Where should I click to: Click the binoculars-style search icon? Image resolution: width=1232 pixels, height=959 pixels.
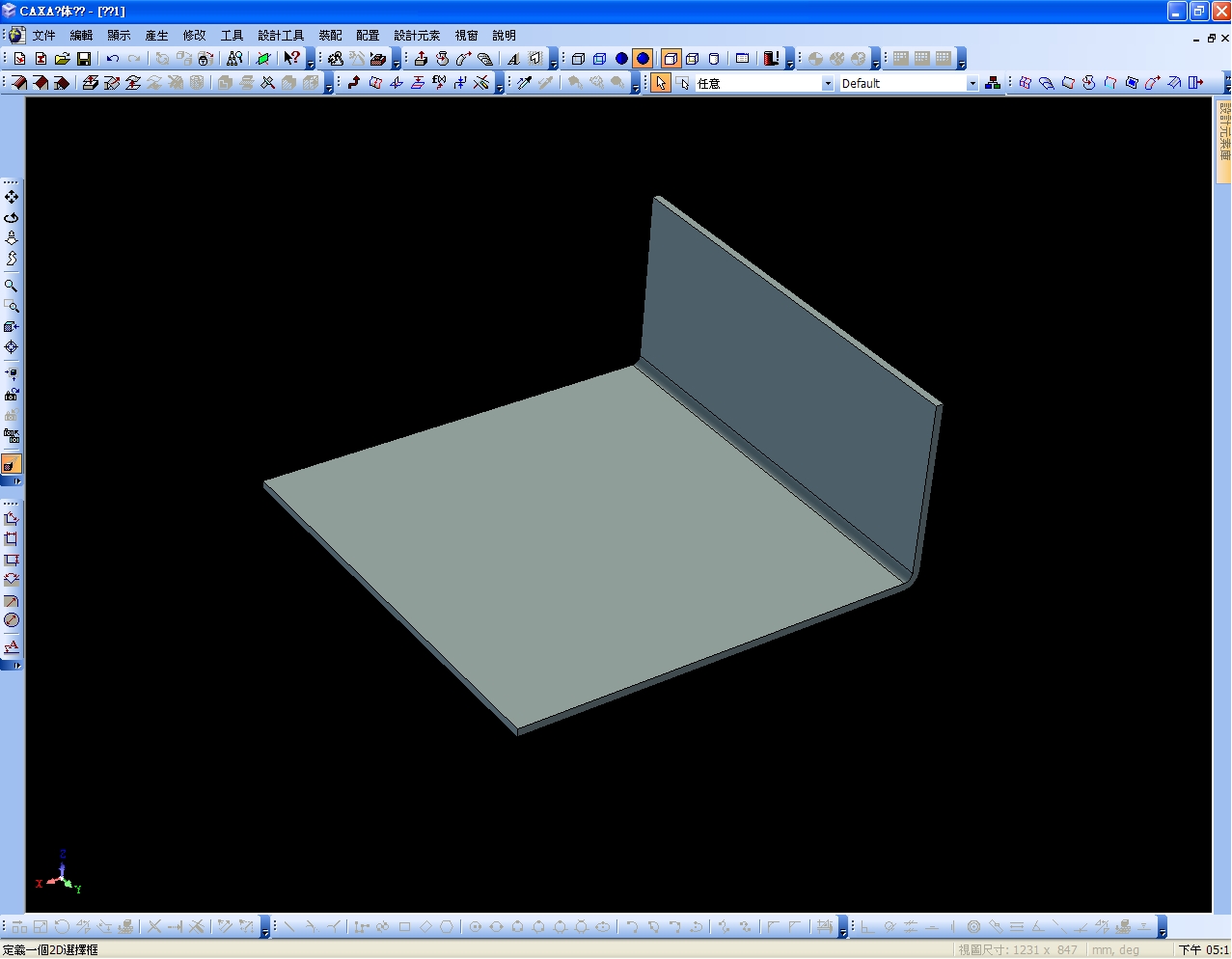(234, 59)
